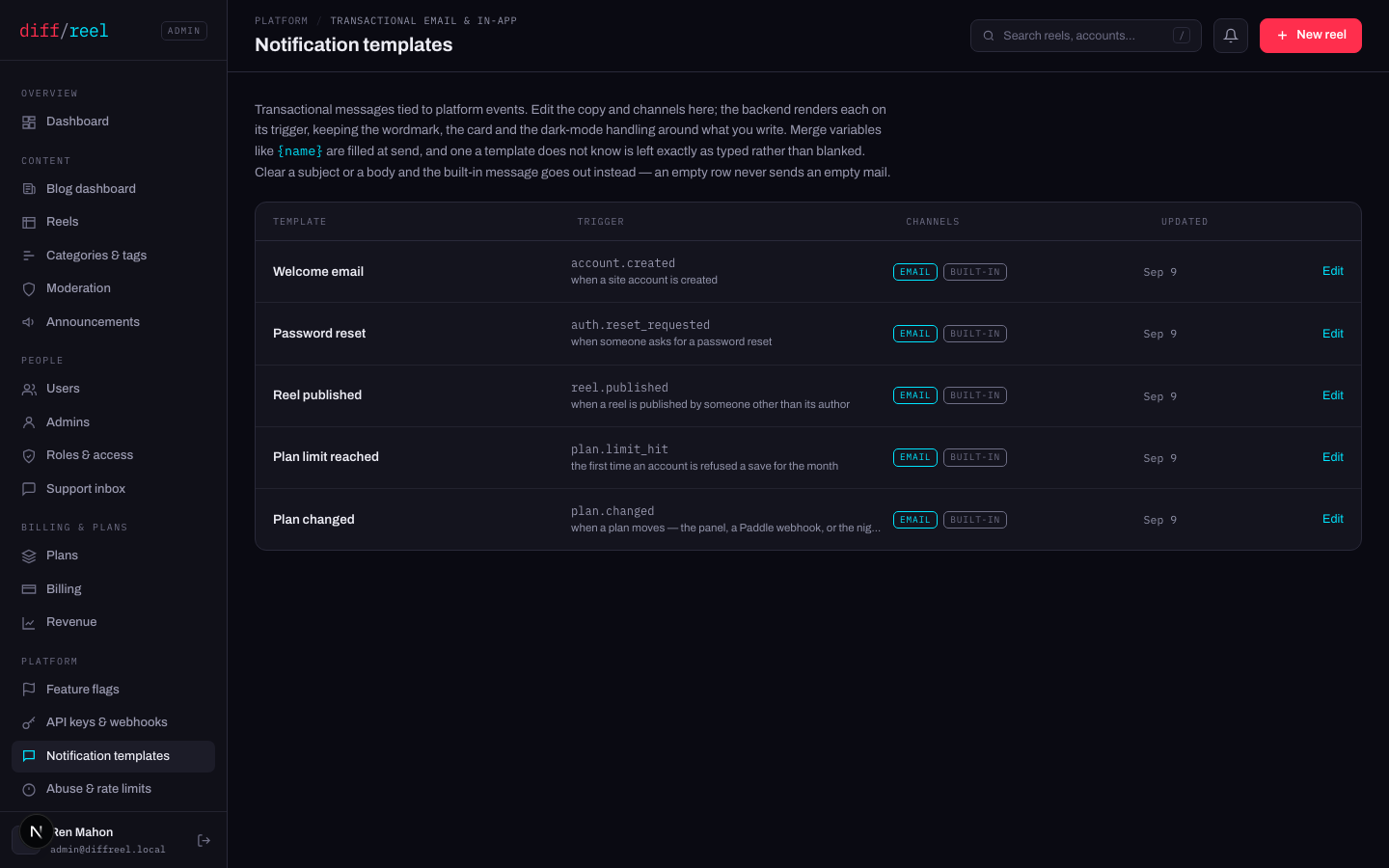Click the plan.limit_hit trigger text

coord(619,449)
